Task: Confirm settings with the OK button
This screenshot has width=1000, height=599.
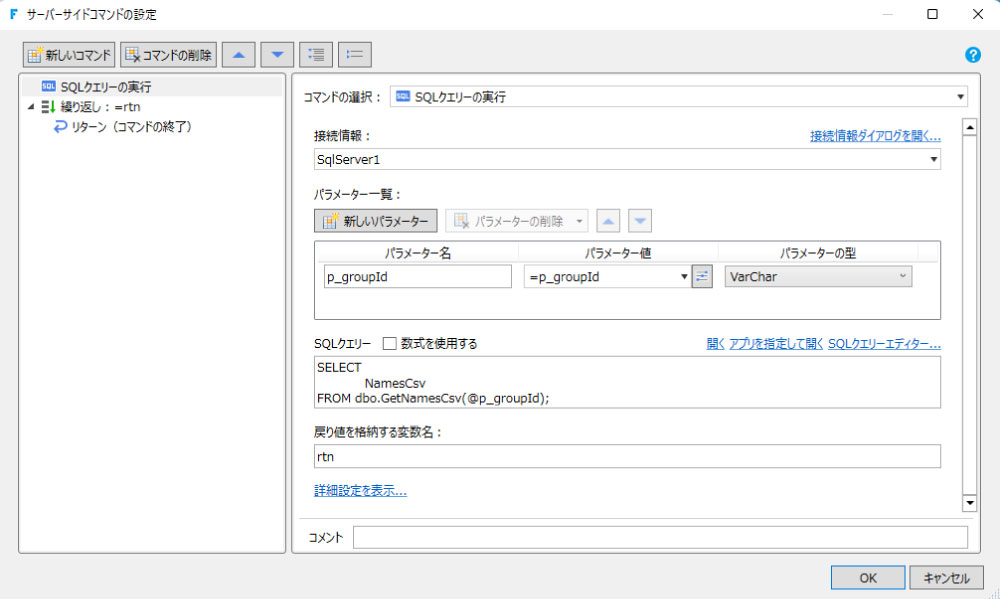Action: click(x=866, y=577)
